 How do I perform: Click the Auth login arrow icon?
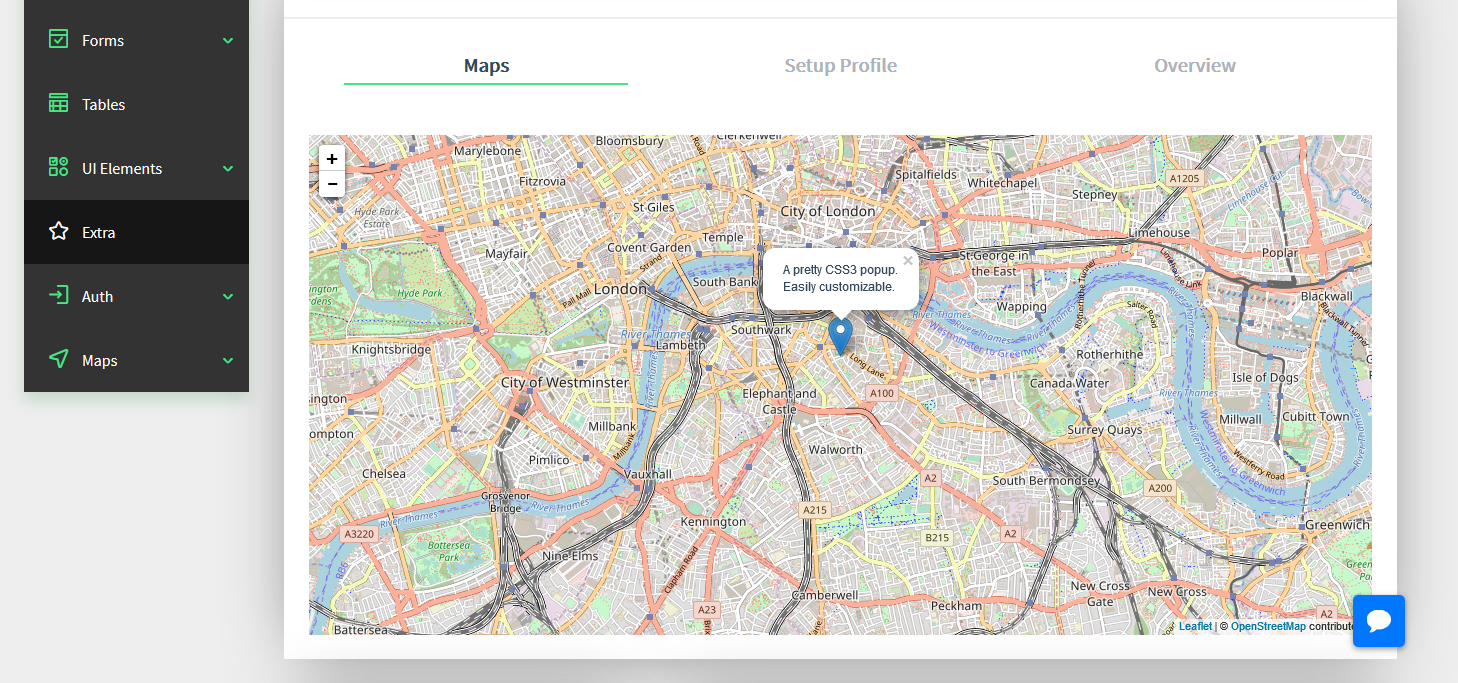click(x=59, y=296)
